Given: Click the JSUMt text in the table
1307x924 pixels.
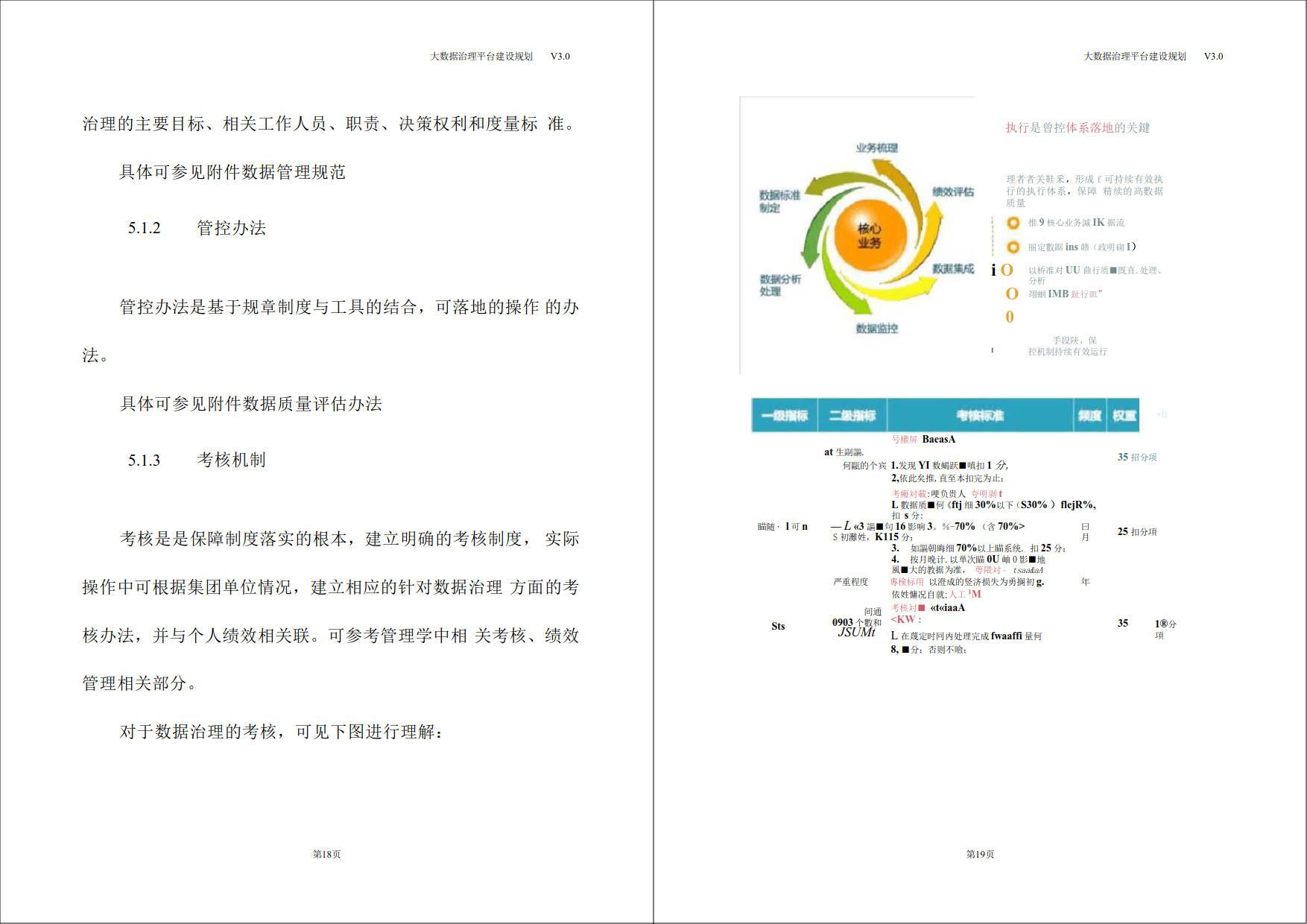Looking at the screenshot, I should 857,632.
